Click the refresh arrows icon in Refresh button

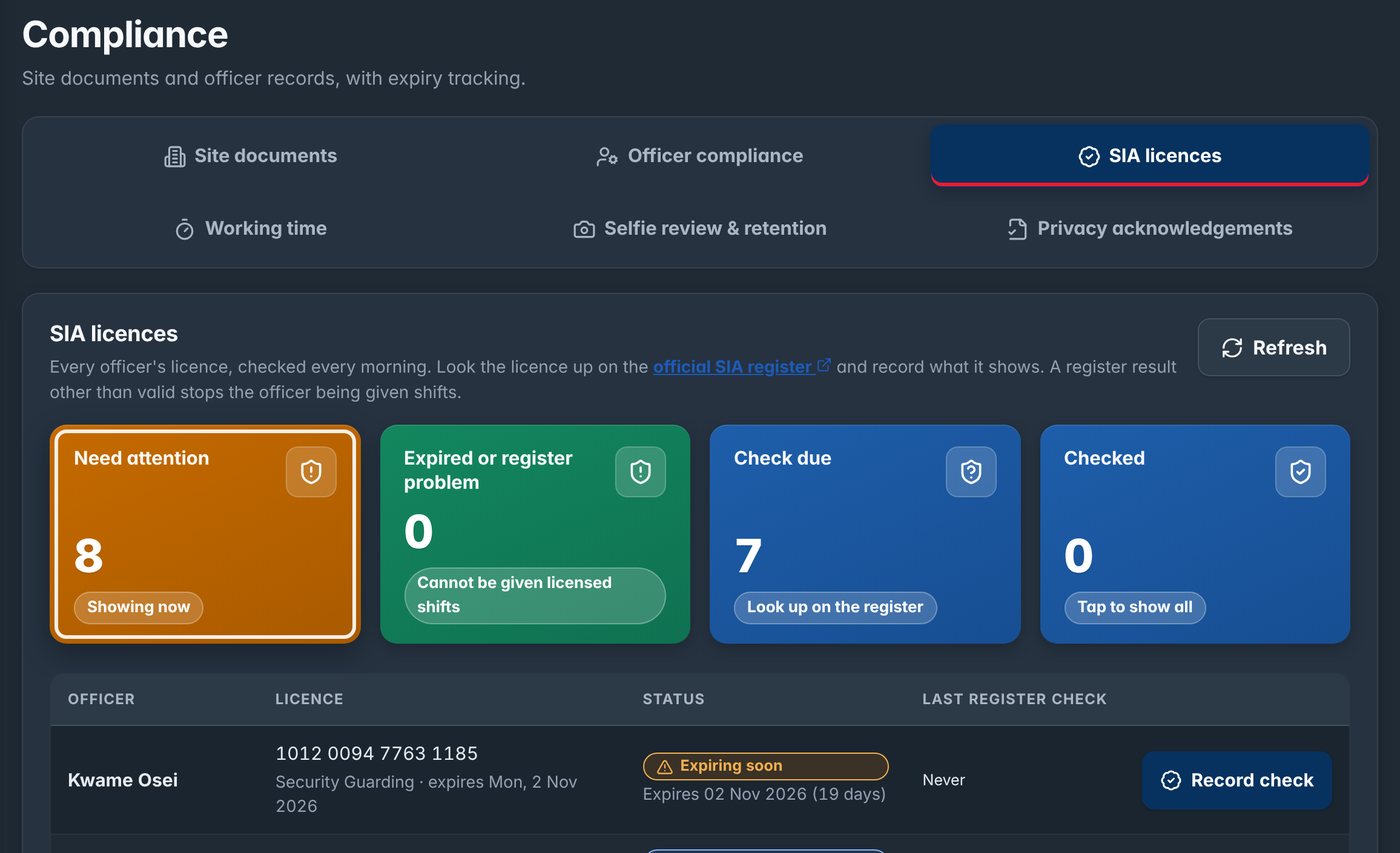point(1232,348)
